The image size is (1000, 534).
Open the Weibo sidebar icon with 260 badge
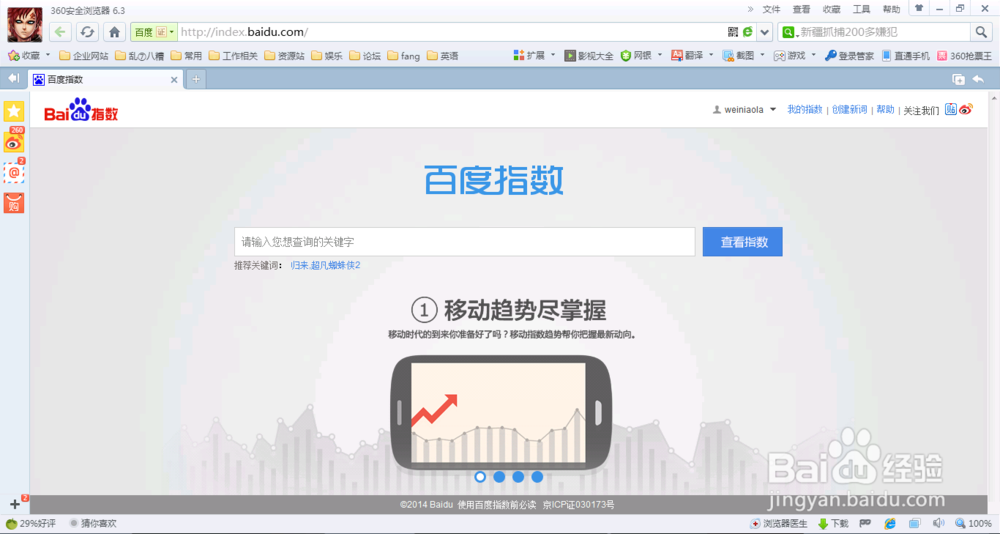pyautogui.click(x=13, y=142)
